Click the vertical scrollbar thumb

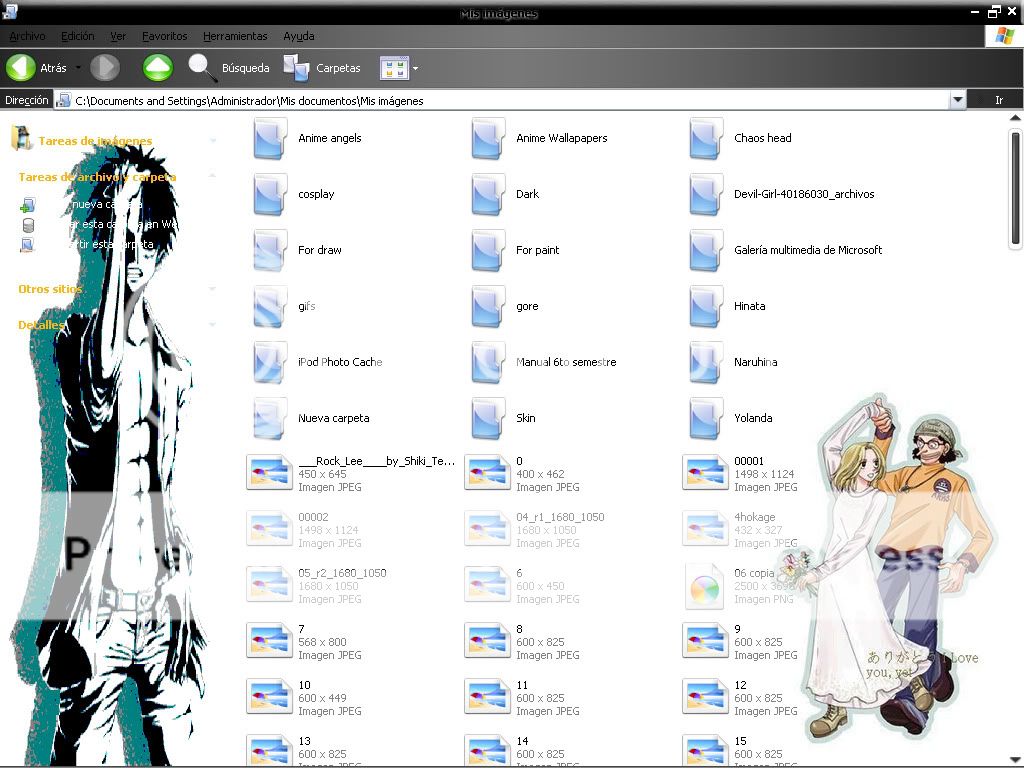[1016, 189]
